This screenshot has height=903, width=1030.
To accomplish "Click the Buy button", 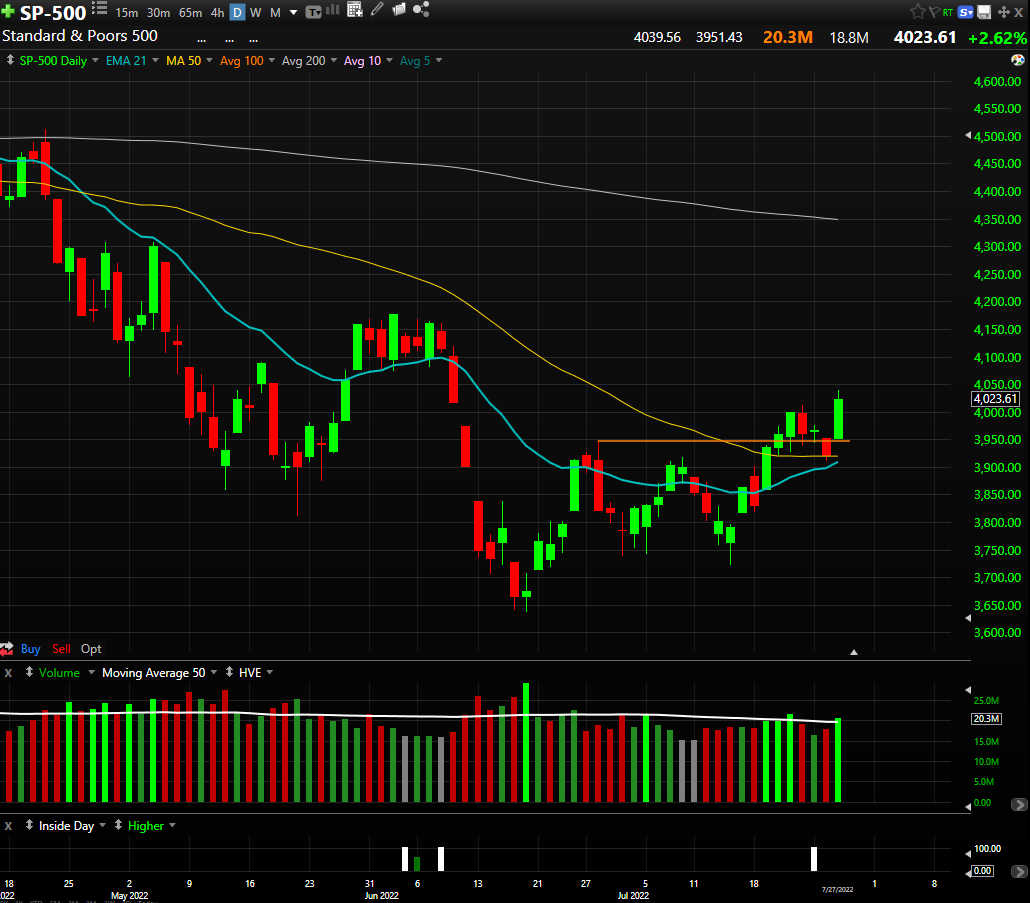I will 30,649.
